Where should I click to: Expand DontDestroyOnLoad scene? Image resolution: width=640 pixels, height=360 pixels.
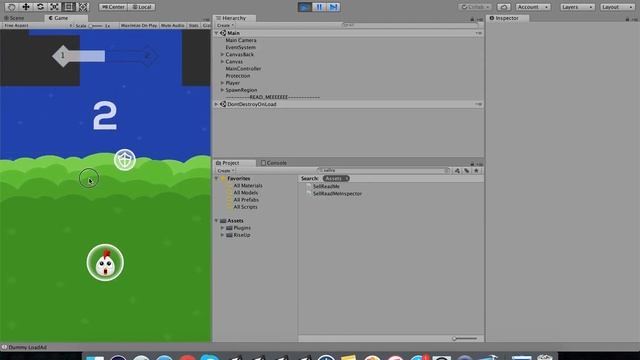[217, 104]
